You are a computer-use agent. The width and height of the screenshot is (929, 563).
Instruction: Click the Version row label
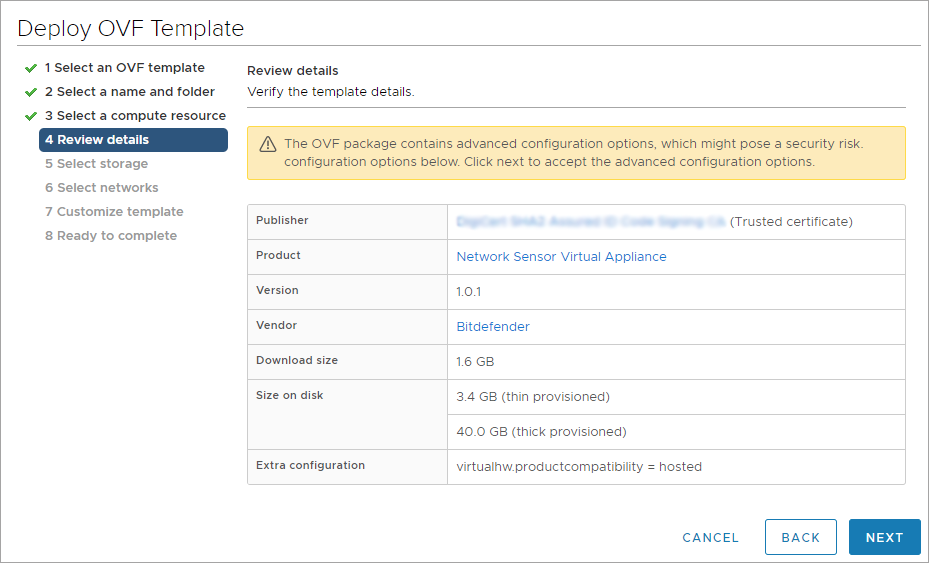[x=277, y=290]
